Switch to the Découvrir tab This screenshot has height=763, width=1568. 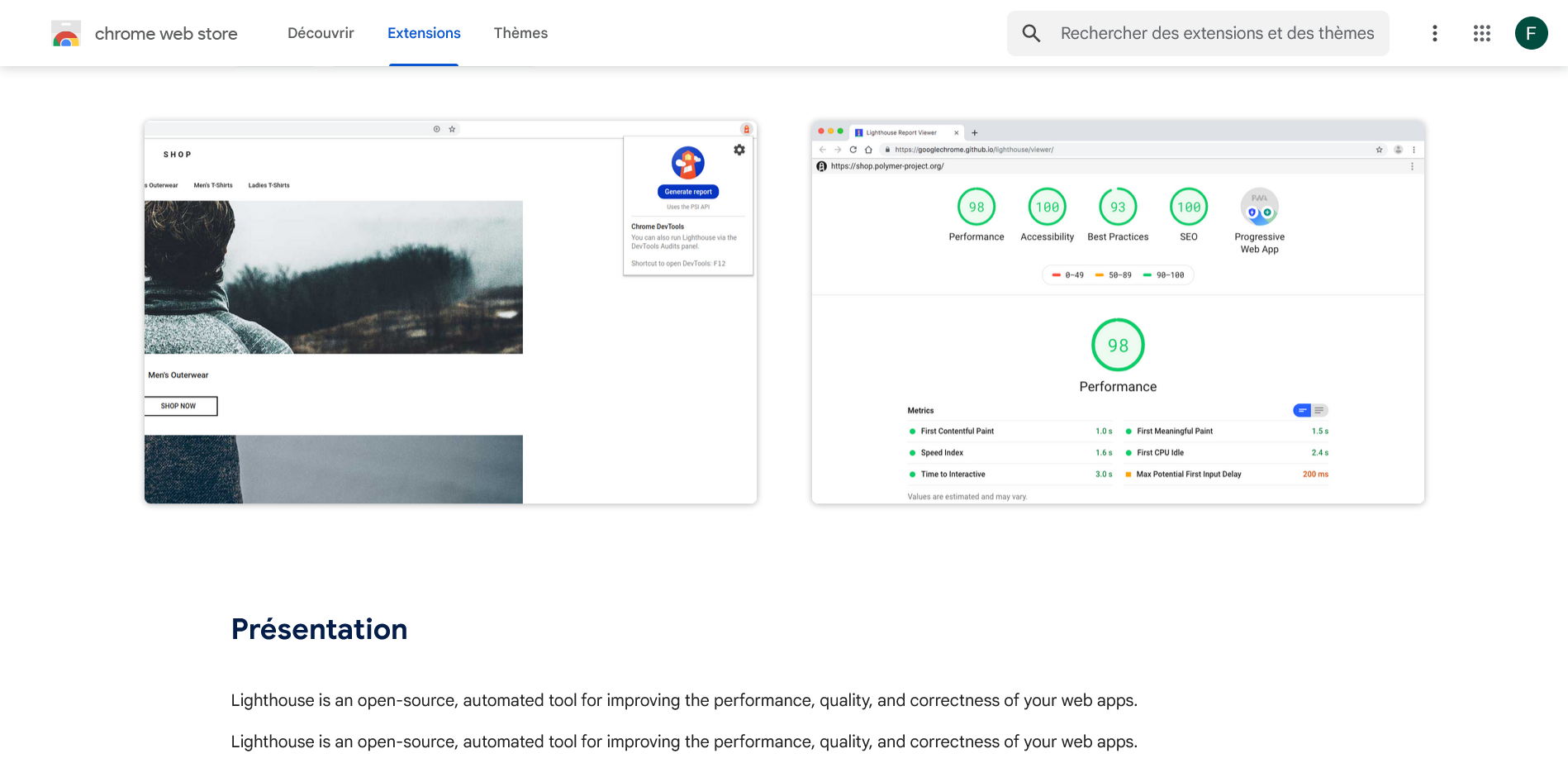(321, 33)
